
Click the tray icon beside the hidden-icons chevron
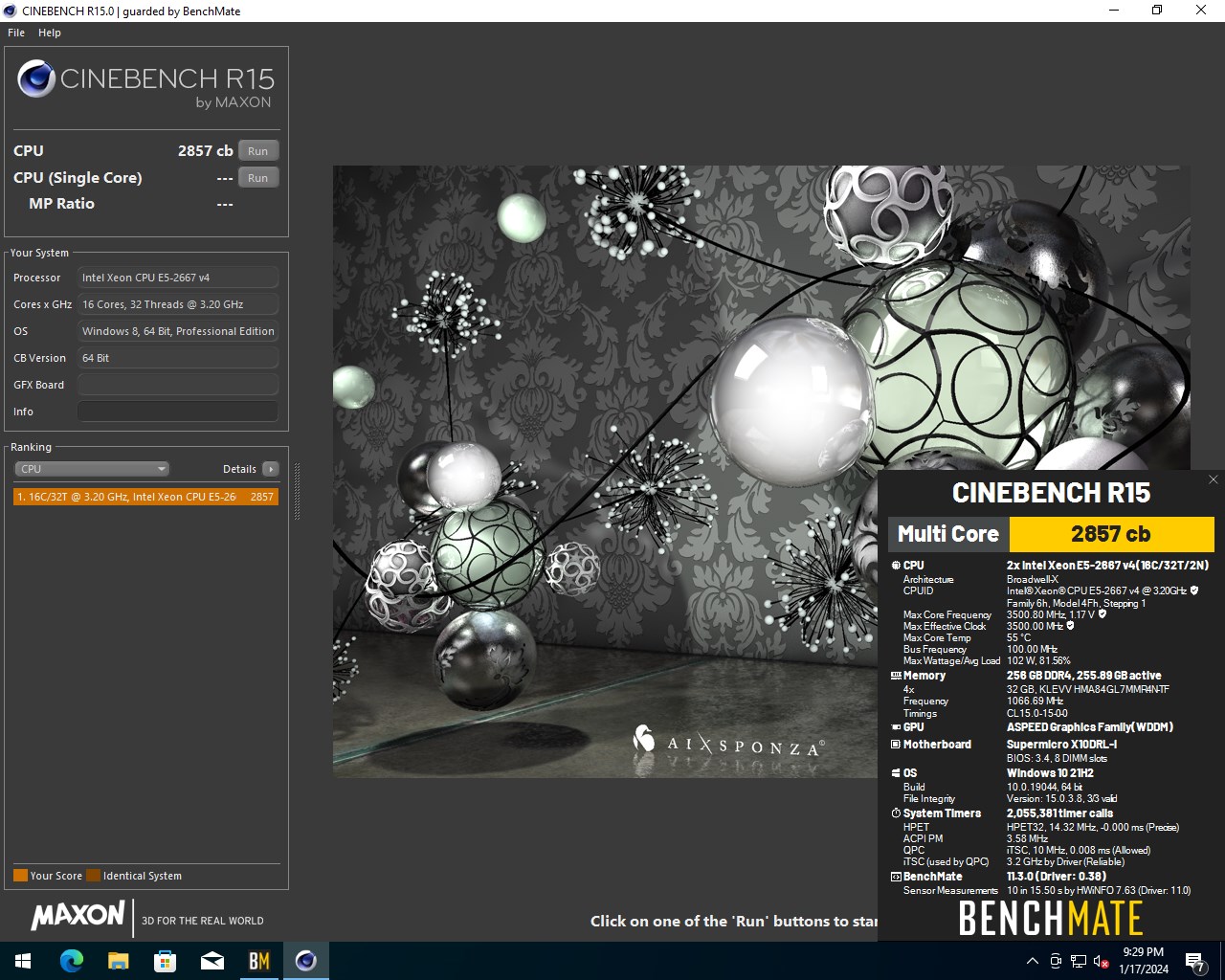1055,961
